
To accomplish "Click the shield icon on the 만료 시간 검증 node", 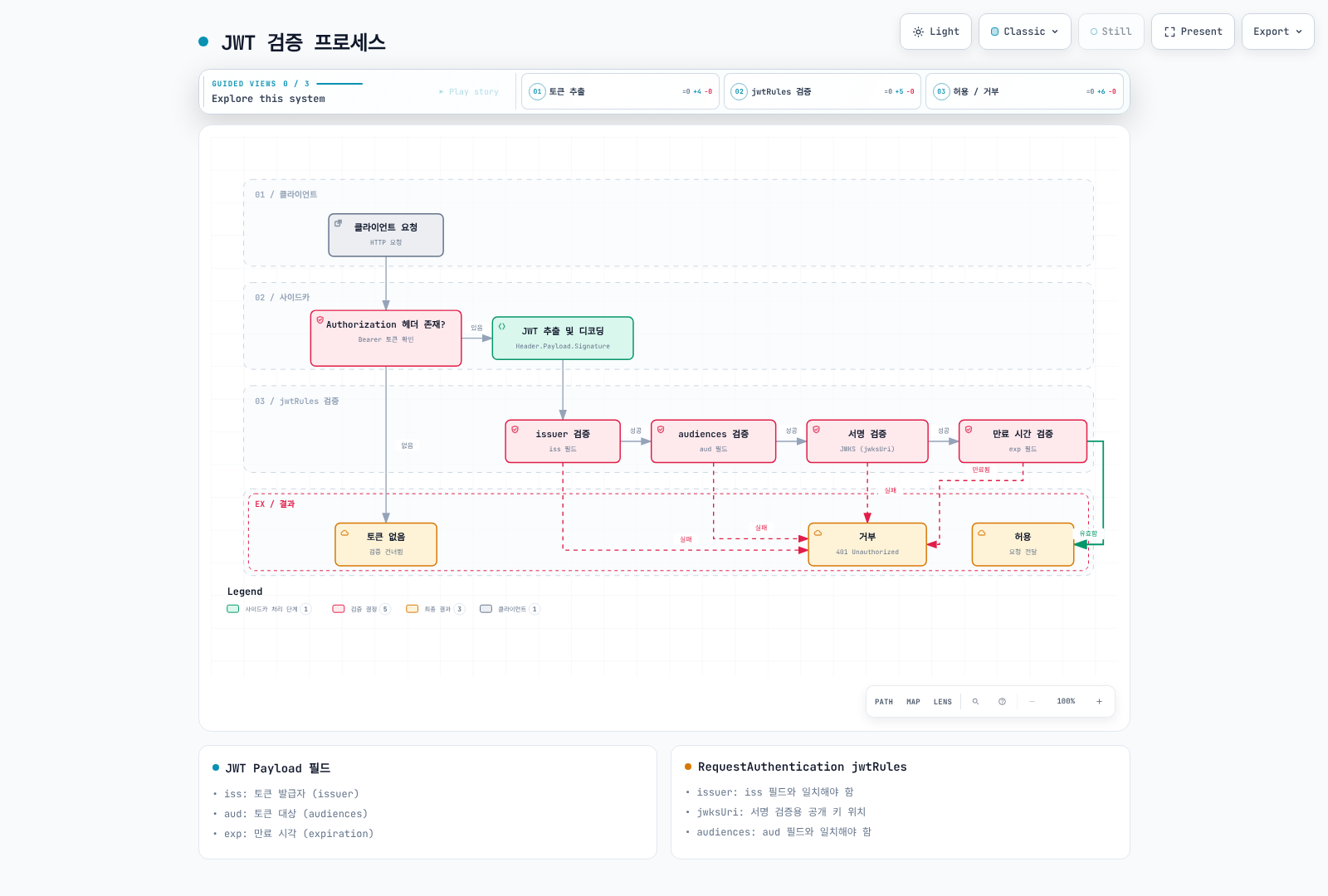I will point(969,430).
